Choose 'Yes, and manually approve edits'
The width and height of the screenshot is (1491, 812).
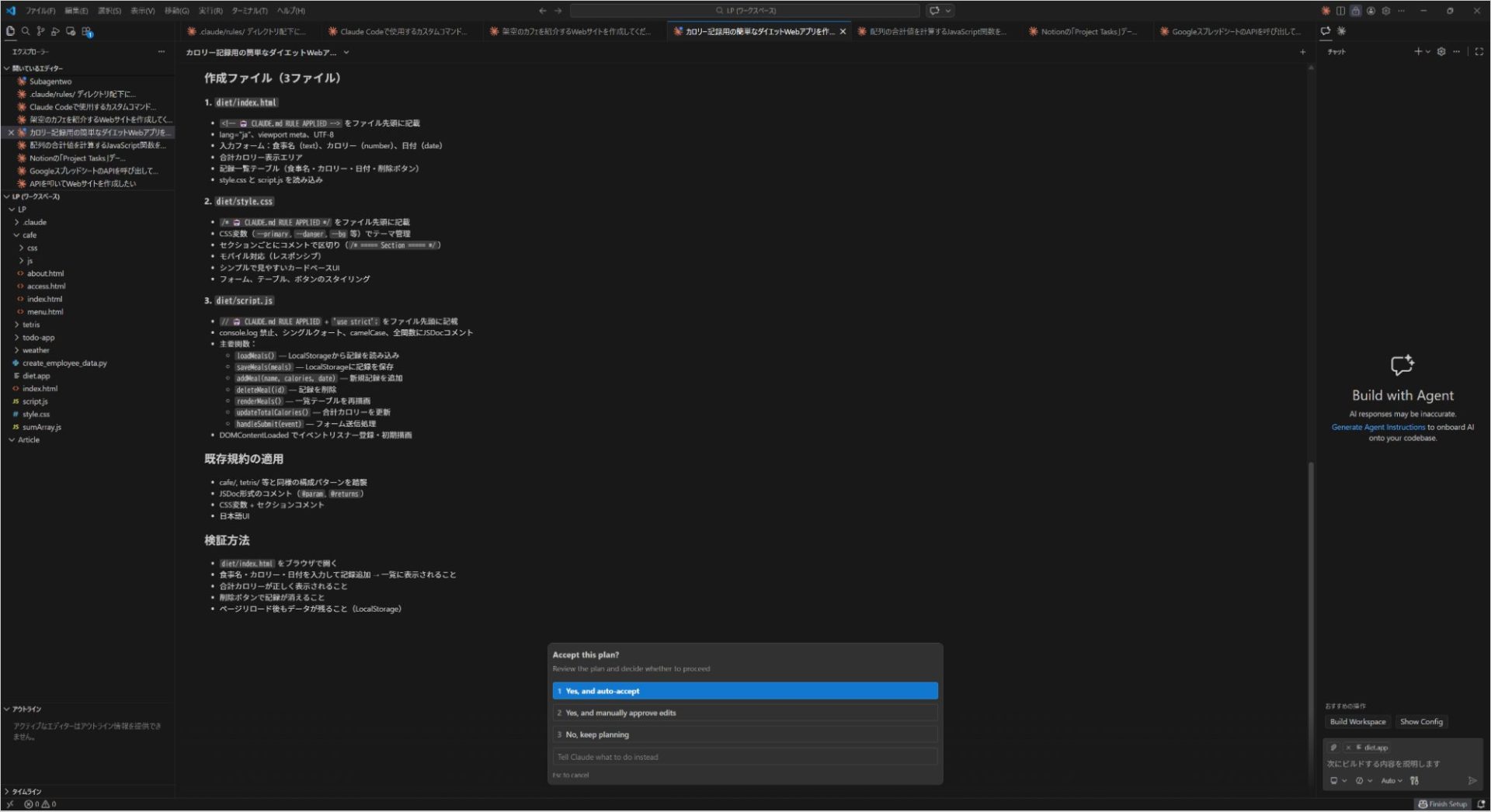[x=744, y=713]
